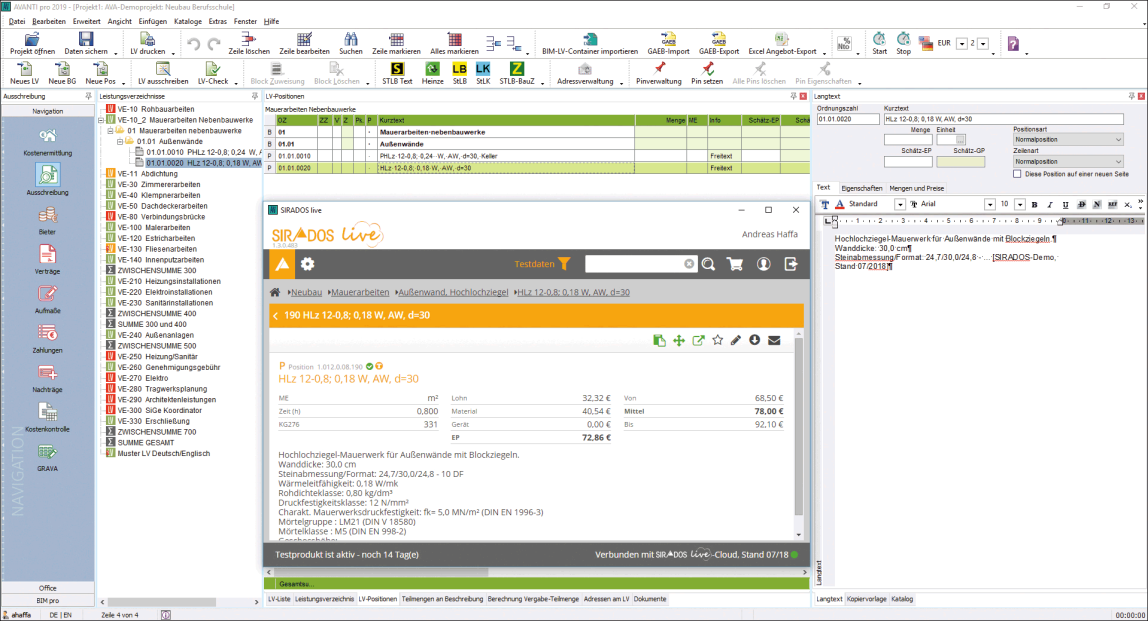Open the shopping cart in SIRADOS live
This screenshot has height=621, width=1148.
(x=735, y=264)
